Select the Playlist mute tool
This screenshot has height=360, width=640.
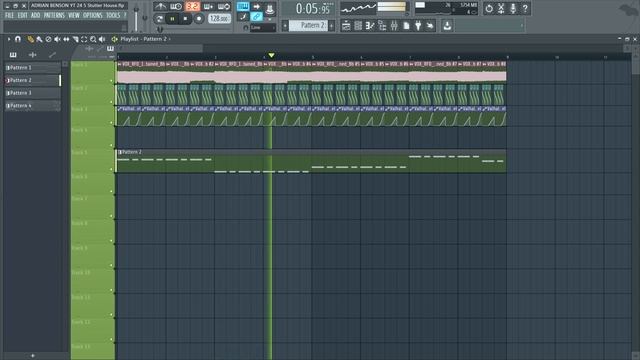pyautogui.click(x=57, y=39)
